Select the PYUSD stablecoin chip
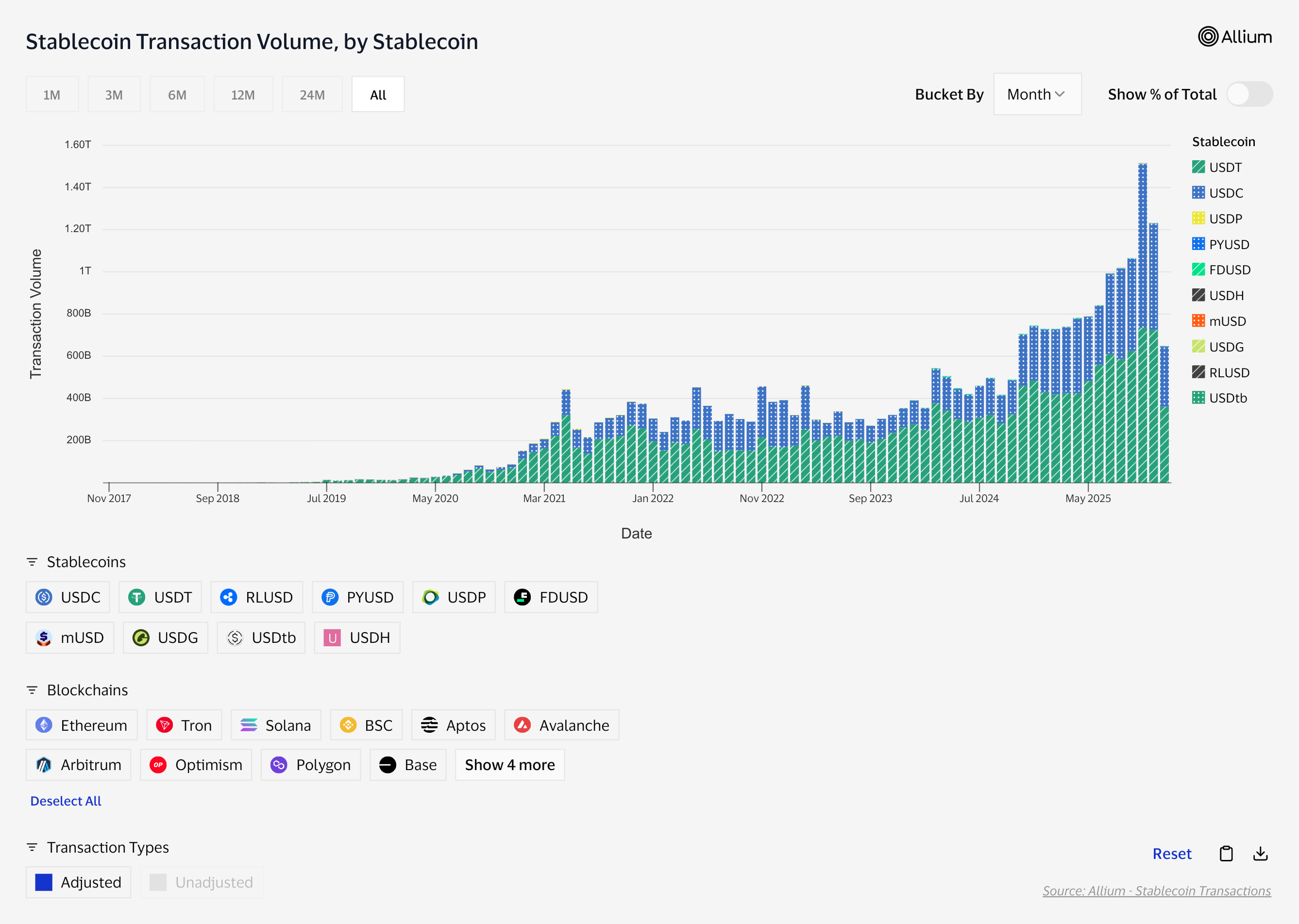The height and width of the screenshot is (924, 1299). point(357,597)
